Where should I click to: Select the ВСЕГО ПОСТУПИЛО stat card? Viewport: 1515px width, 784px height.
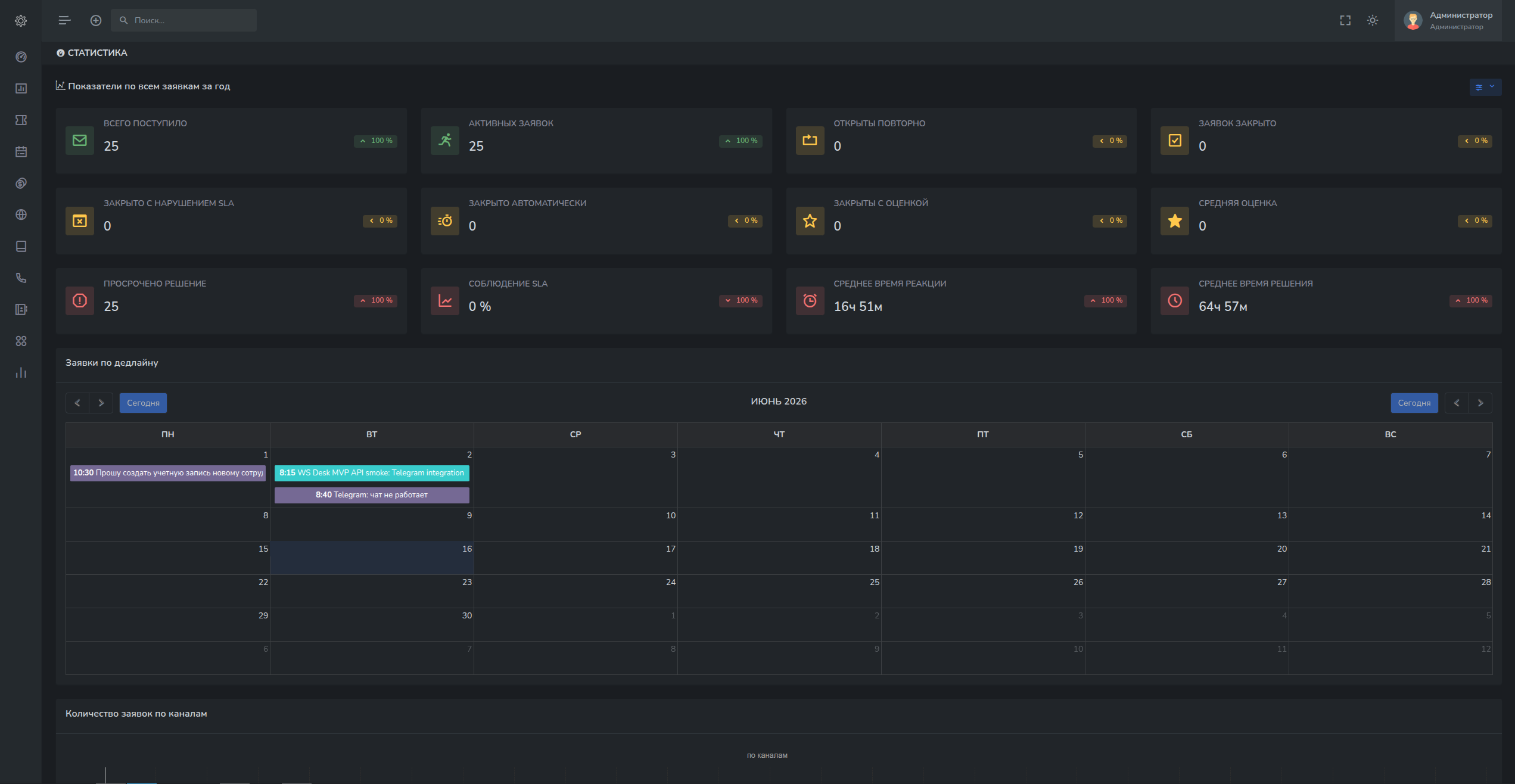pos(231,141)
